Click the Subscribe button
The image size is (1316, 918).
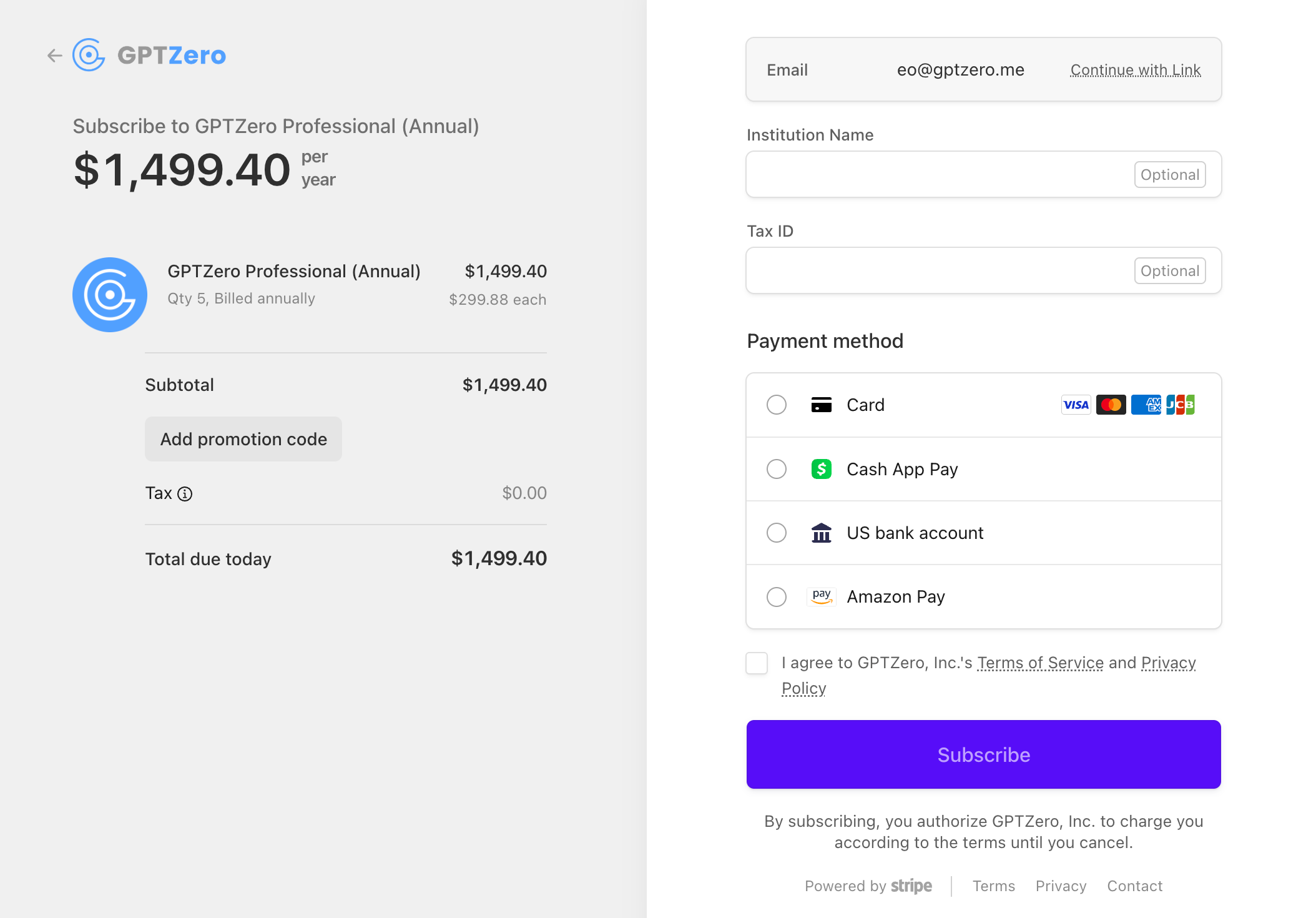(984, 754)
